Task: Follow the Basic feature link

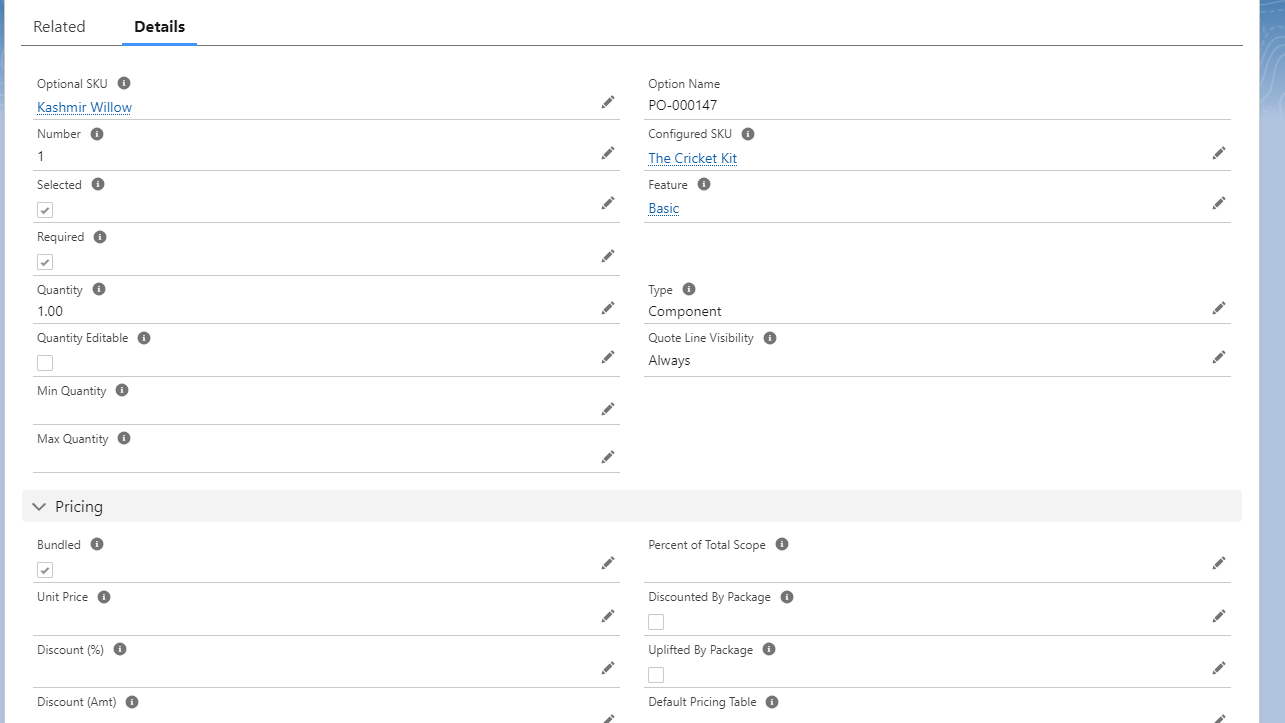Action: pyautogui.click(x=663, y=208)
